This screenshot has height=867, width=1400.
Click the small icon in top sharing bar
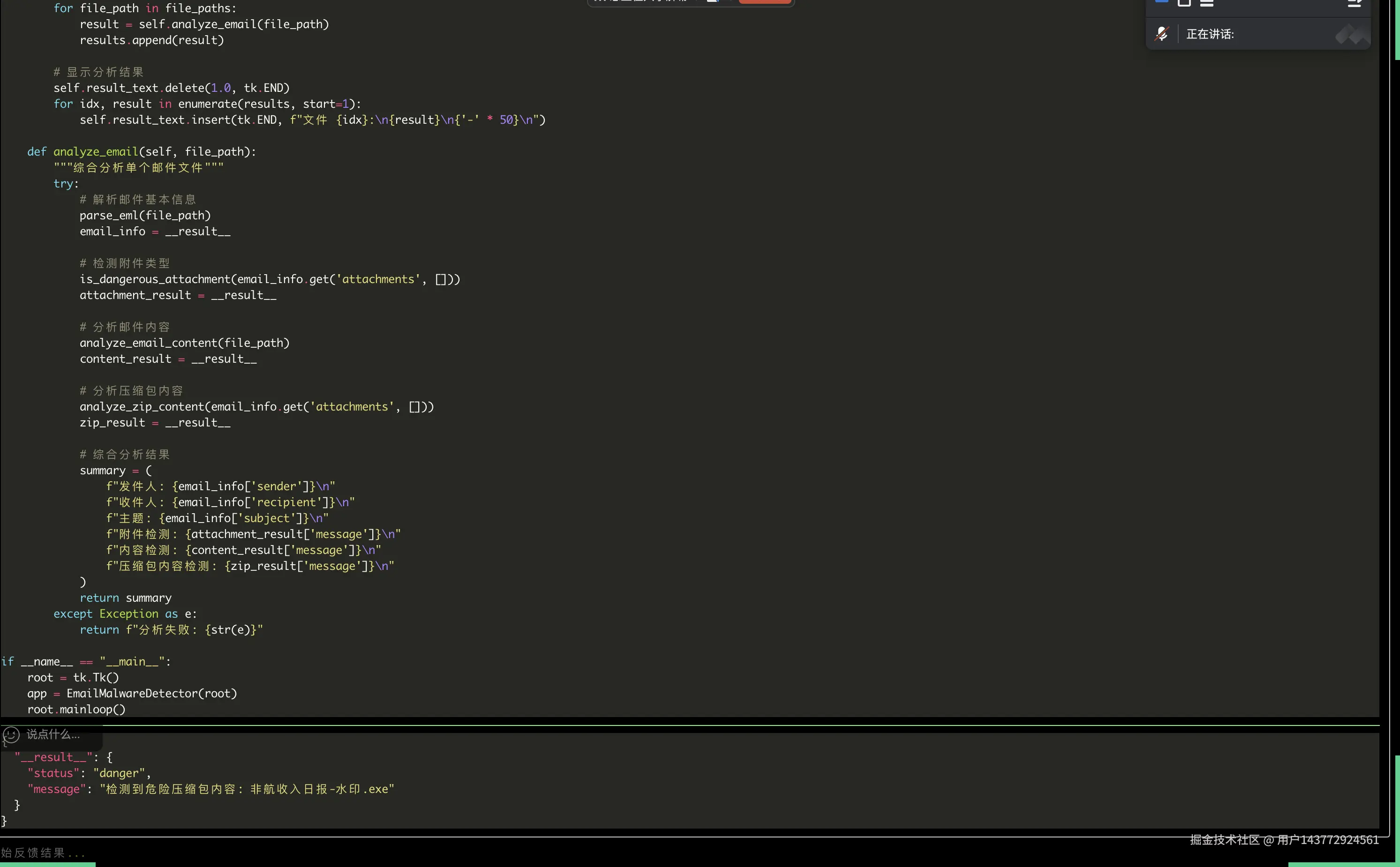713,1
